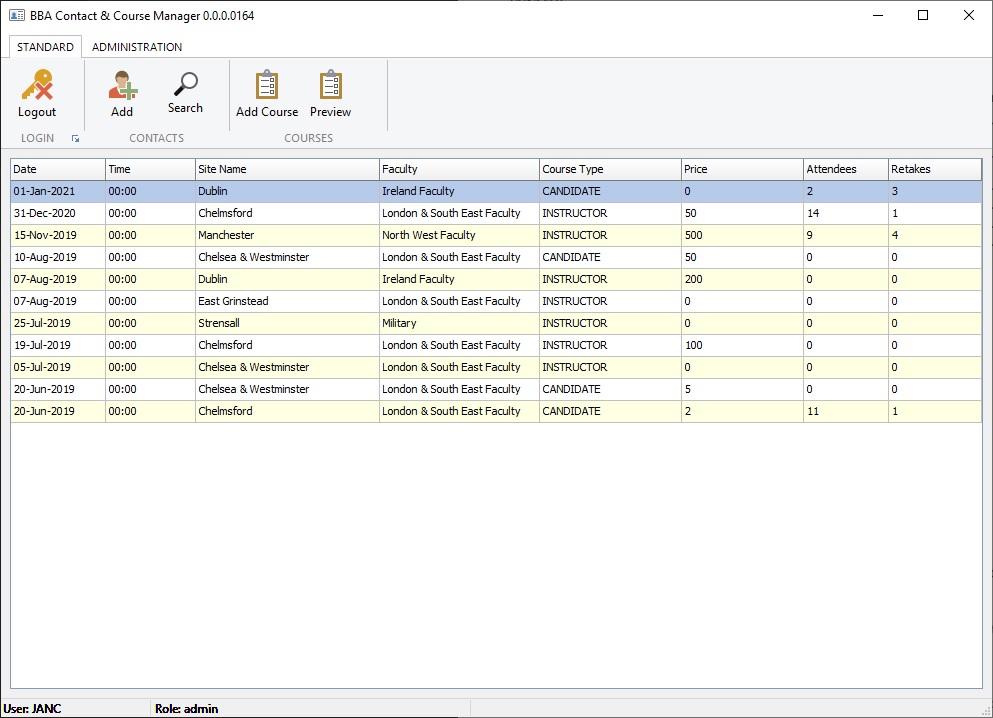Sort courses by Price column header
Viewport: 993px width, 718px height.
(741, 169)
